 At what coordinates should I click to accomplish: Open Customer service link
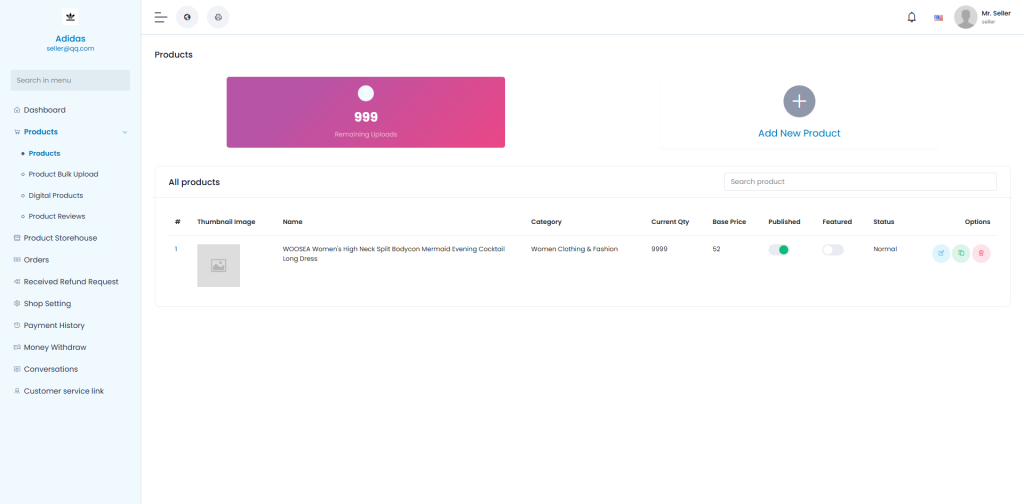pos(63,391)
